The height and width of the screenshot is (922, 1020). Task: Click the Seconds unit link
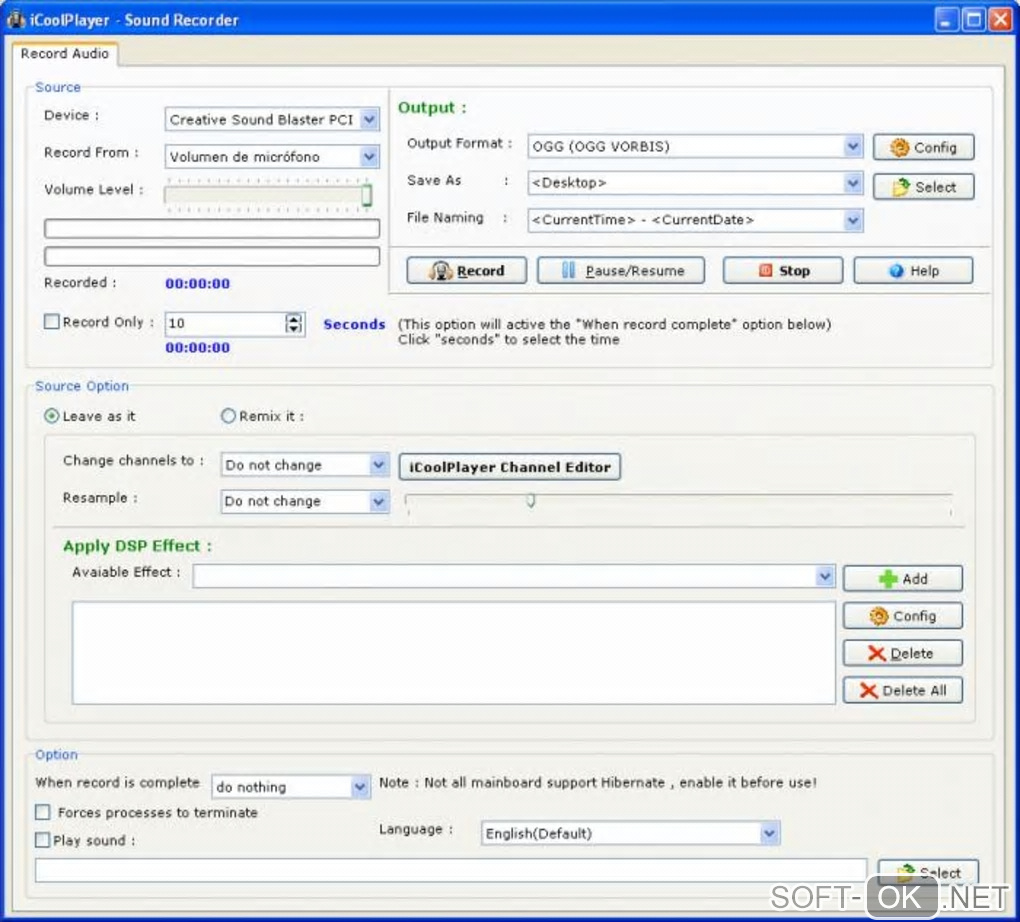pyautogui.click(x=355, y=324)
